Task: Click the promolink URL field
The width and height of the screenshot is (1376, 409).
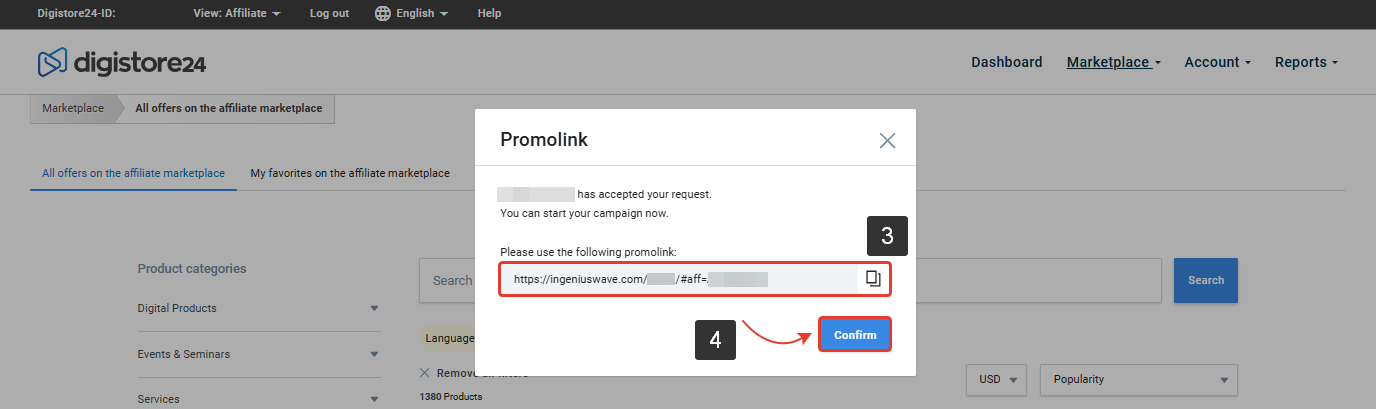Action: pos(679,279)
